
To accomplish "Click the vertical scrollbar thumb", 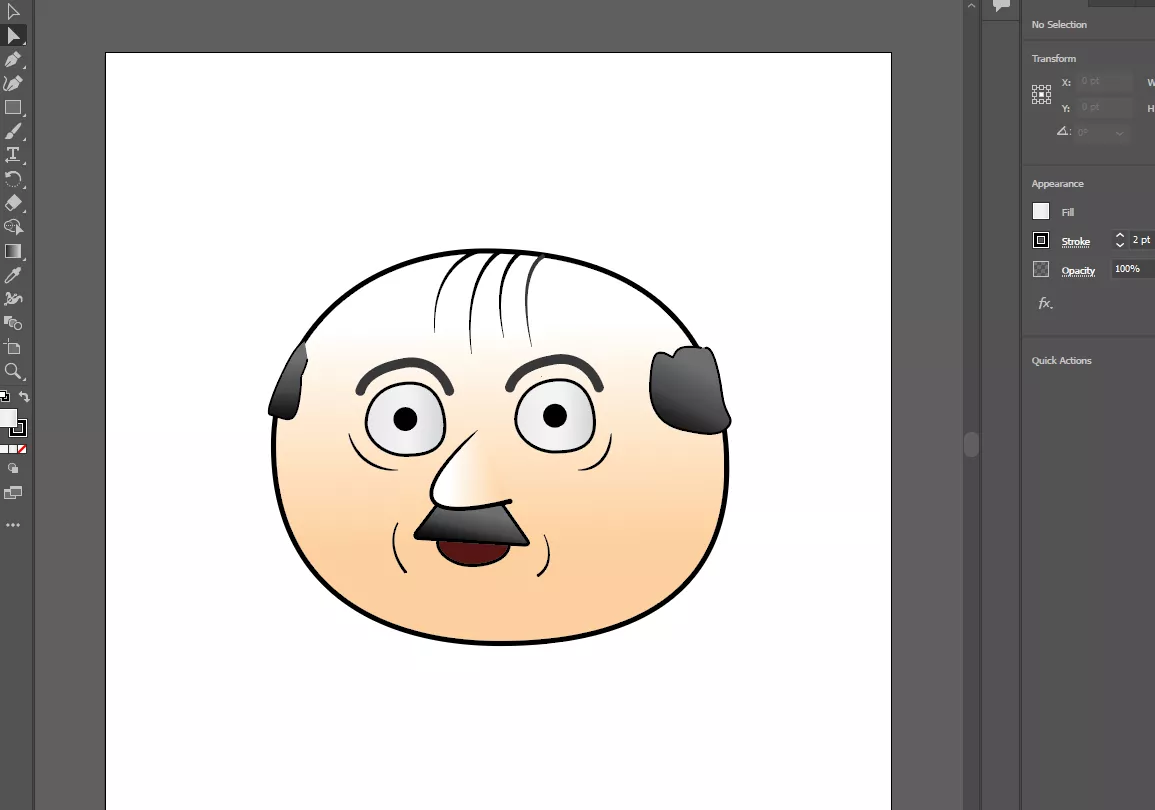I will click(972, 444).
